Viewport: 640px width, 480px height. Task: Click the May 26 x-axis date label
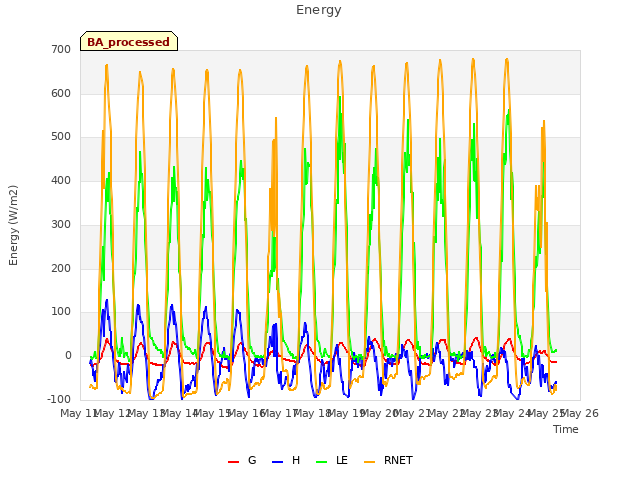(x=580, y=413)
